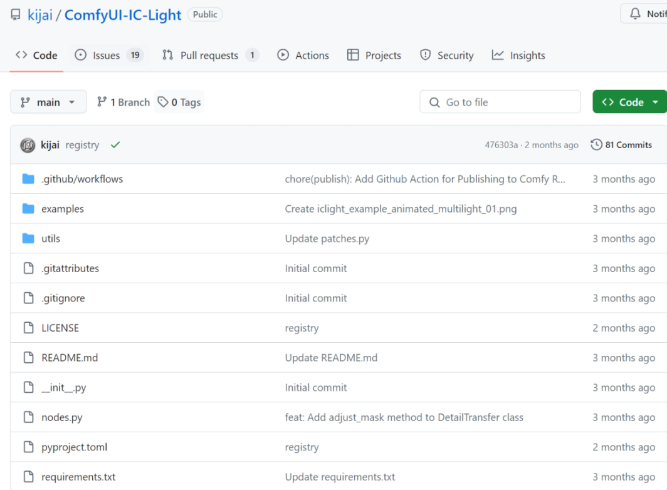
Task: Click the Go to file search field
Action: point(500,102)
